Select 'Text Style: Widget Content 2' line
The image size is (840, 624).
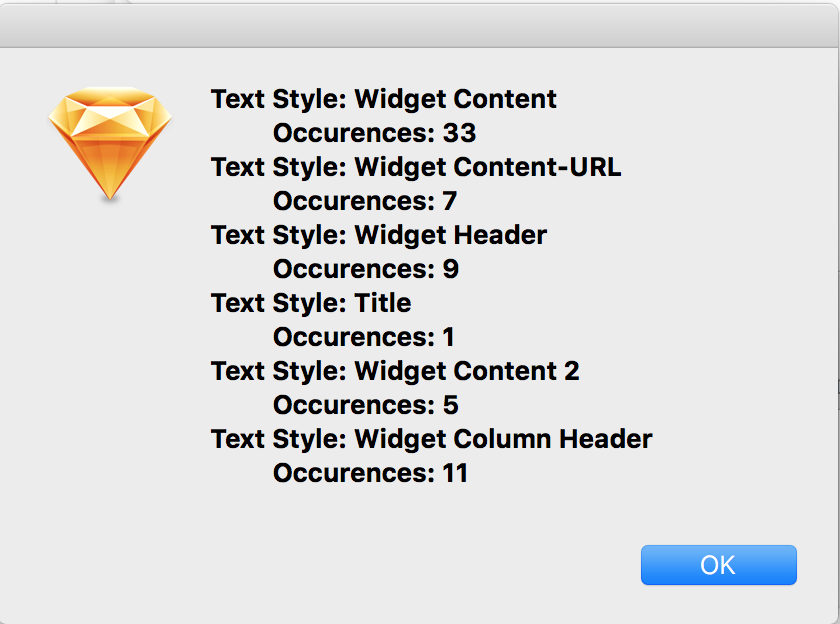tap(395, 371)
